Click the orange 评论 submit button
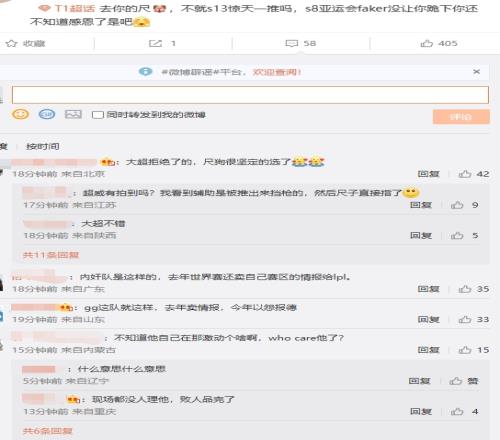Viewport: 500px width, 440px height. 461,117
